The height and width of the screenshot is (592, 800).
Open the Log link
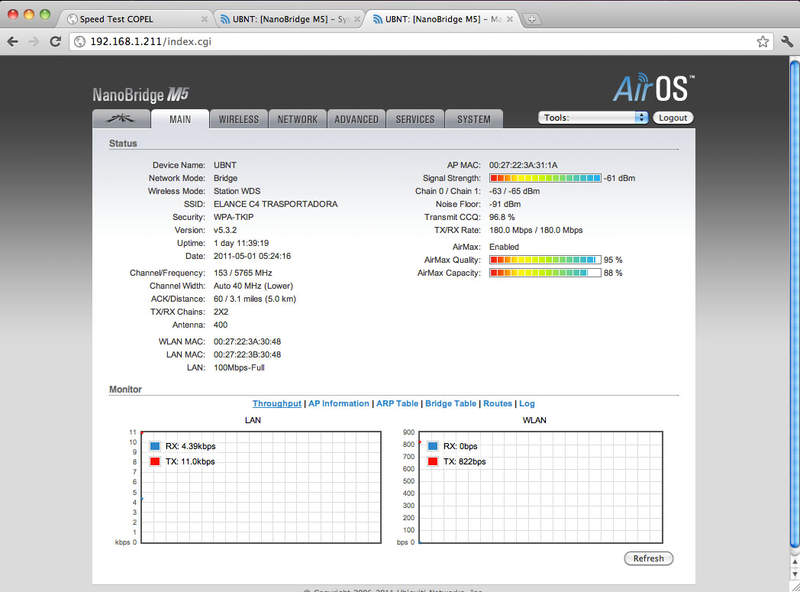pos(527,403)
